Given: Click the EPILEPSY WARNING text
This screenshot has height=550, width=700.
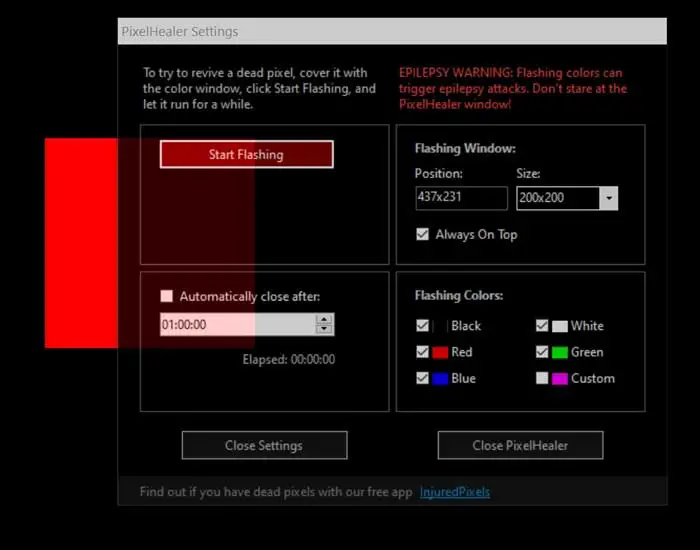Looking at the screenshot, I should [513, 88].
